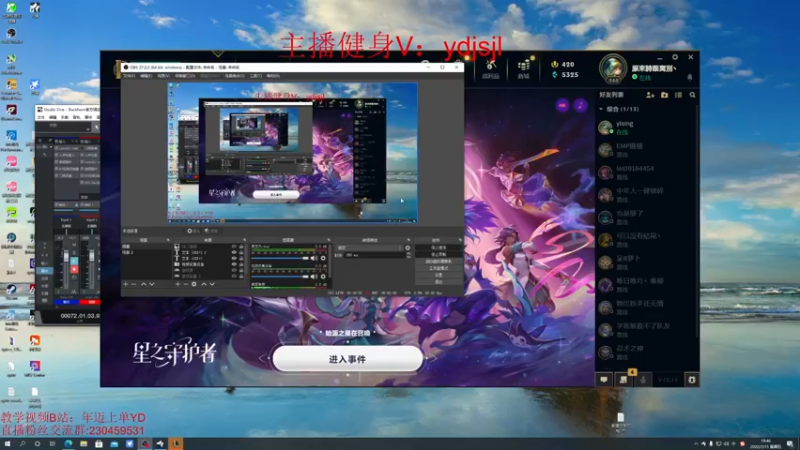
Task: Click notification bell under summoner name
Action: pyautogui.click(x=690, y=78)
